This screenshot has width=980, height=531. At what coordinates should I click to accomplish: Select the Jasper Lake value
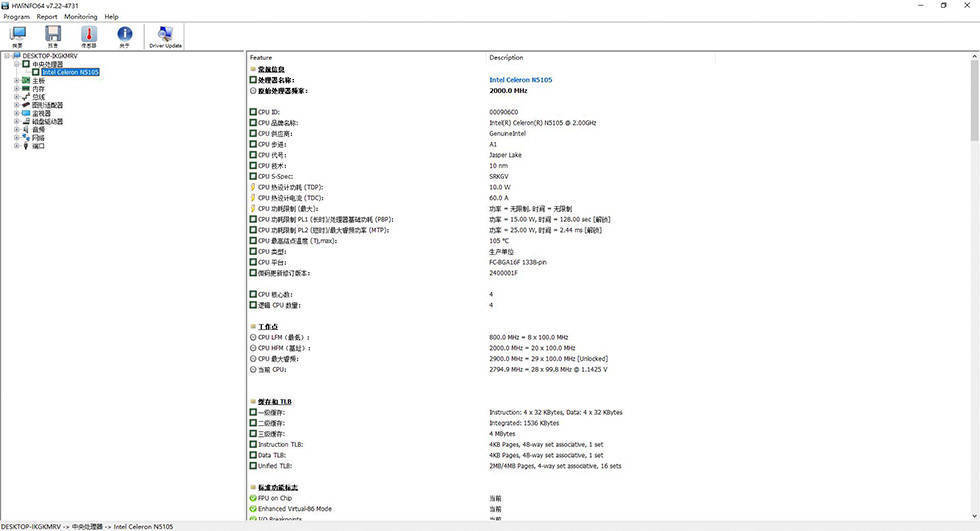[505, 155]
